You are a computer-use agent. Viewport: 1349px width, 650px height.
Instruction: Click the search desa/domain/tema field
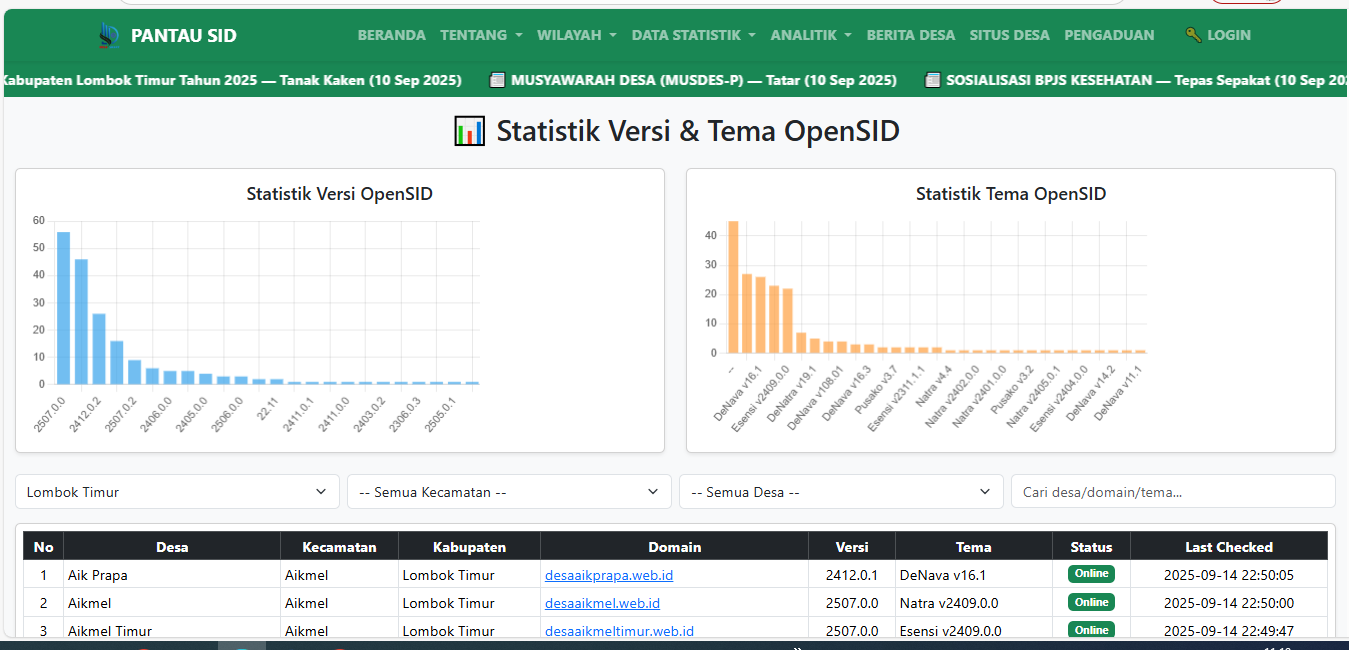pos(1173,492)
